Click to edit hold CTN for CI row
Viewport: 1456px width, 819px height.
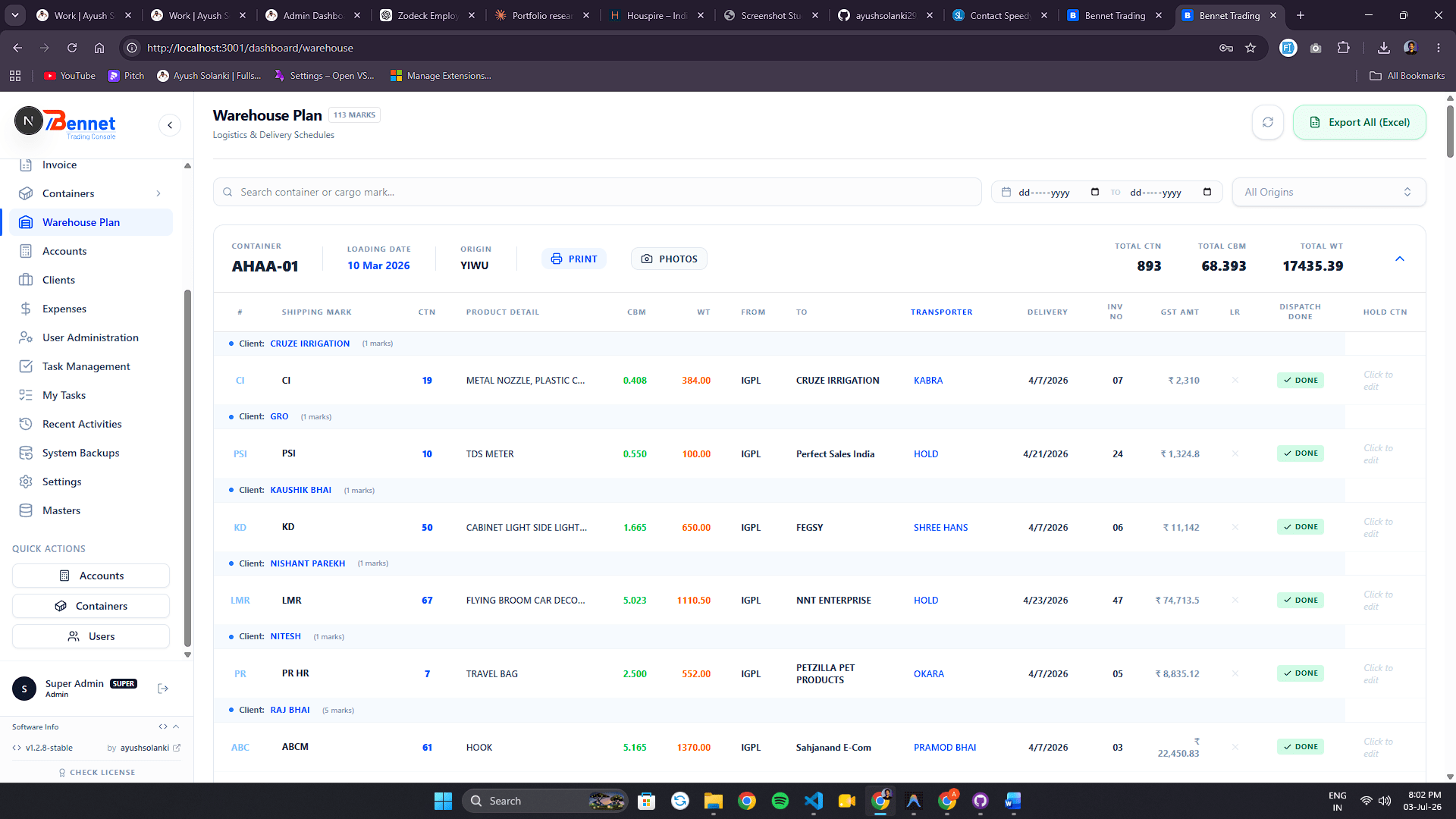(1378, 381)
